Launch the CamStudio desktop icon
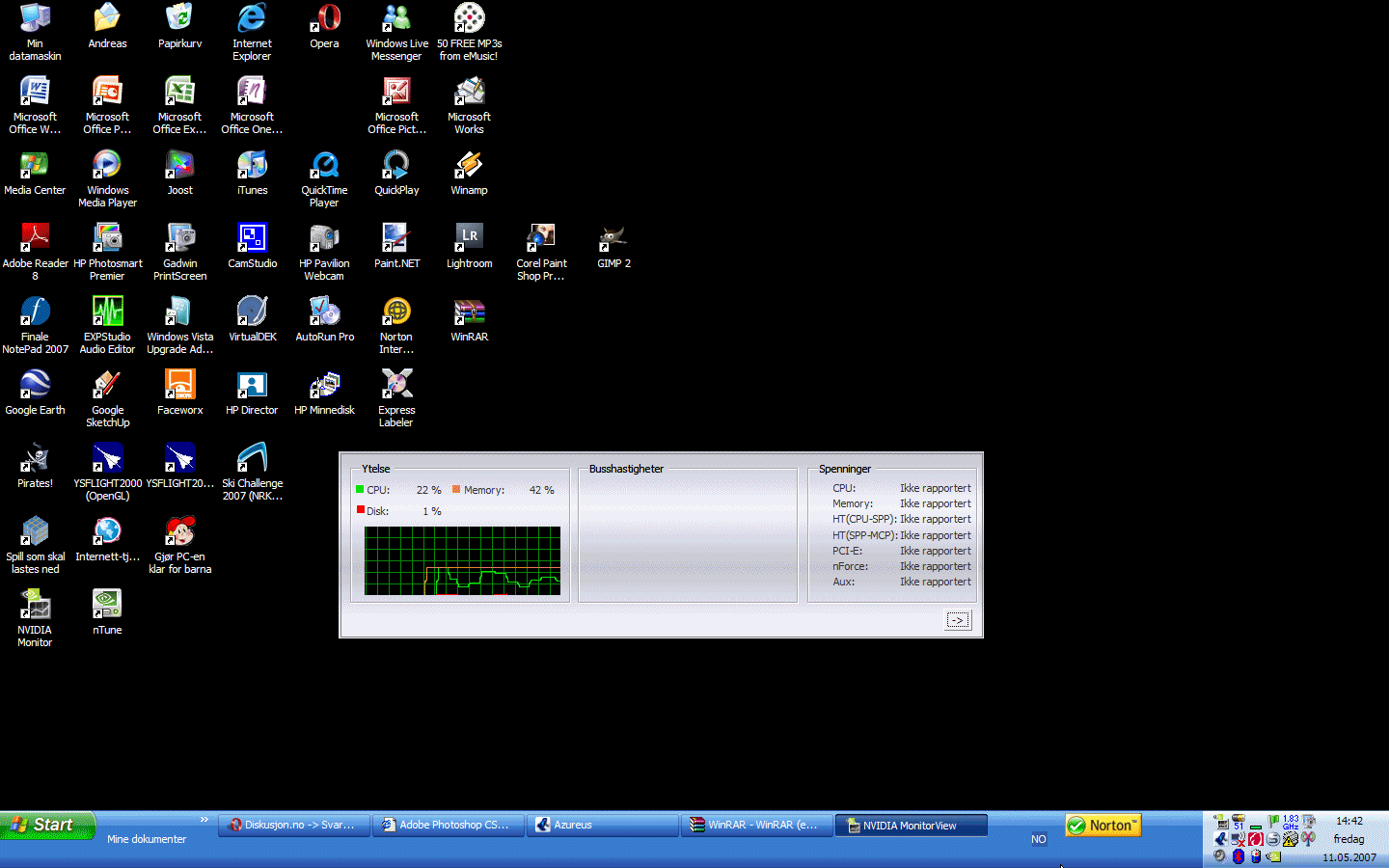Screen dimensions: 1389x868 click(x=252, y=246)
